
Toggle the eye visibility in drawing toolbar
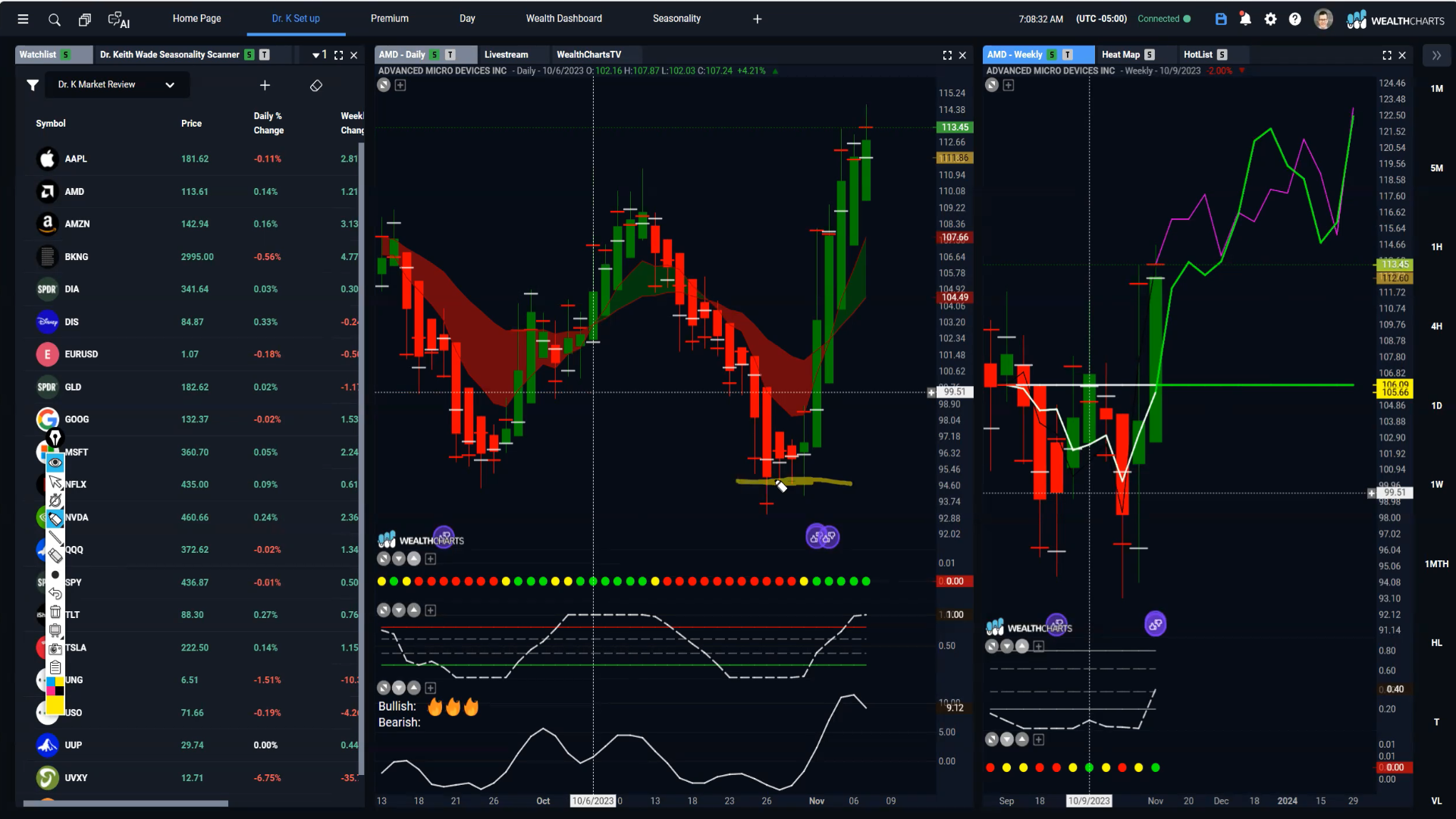(x=55, y=463)
